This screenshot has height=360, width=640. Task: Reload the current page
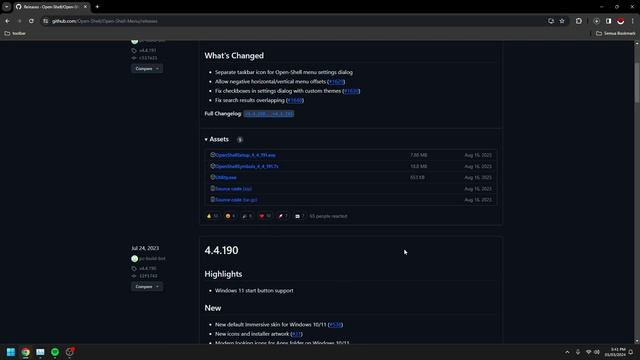pyautogui.click(x=31, y=21)
